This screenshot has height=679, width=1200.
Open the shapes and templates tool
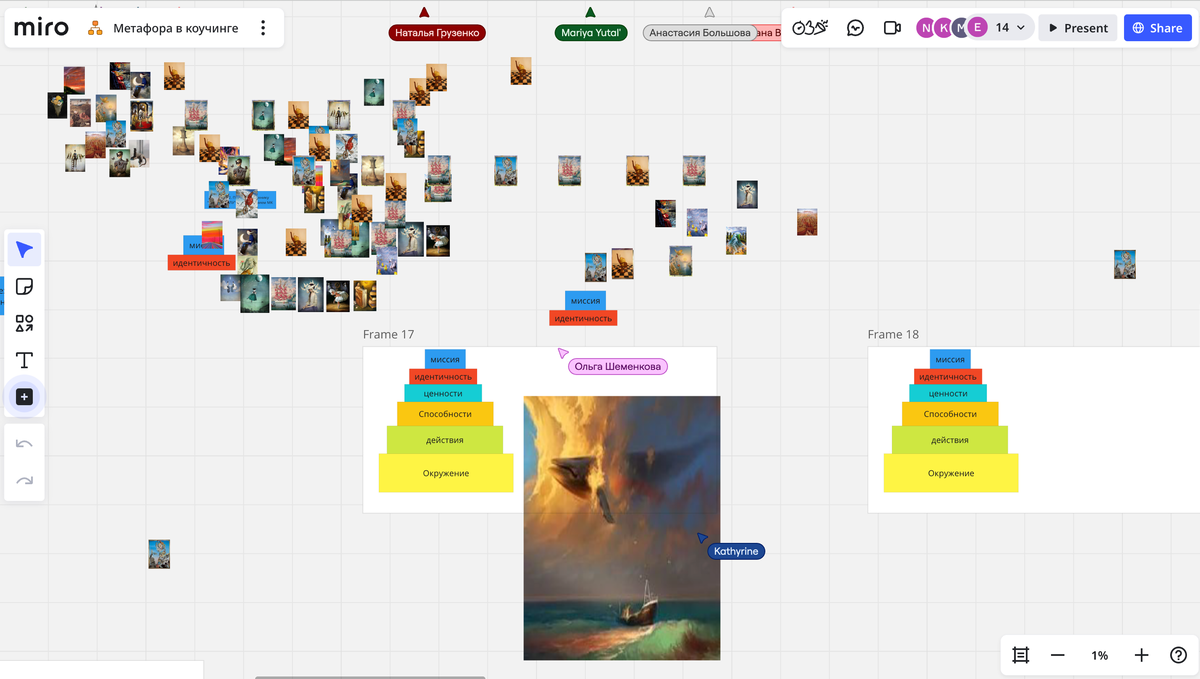pyautogui.click(x=25, y=323)
